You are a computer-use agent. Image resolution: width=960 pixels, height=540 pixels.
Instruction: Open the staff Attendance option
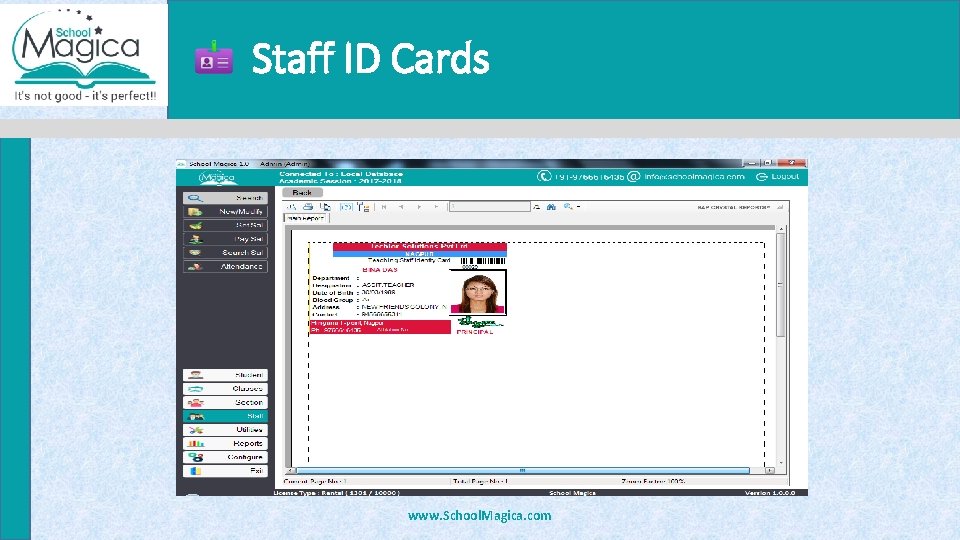225,266
